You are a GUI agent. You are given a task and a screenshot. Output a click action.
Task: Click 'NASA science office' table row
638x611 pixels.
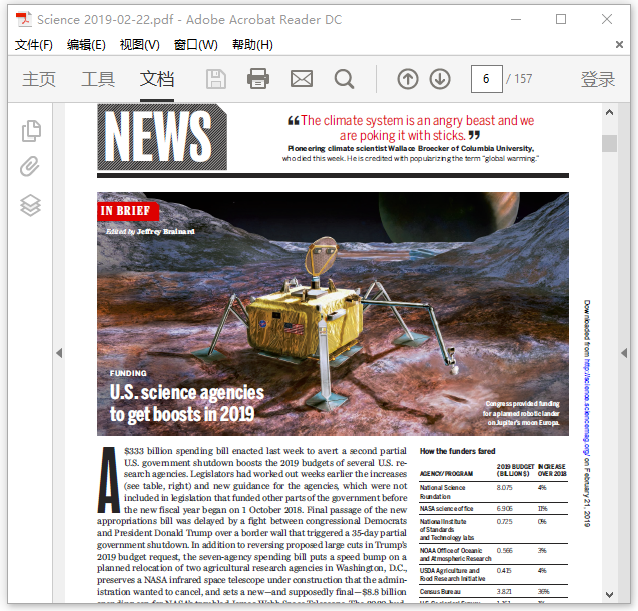494,508
